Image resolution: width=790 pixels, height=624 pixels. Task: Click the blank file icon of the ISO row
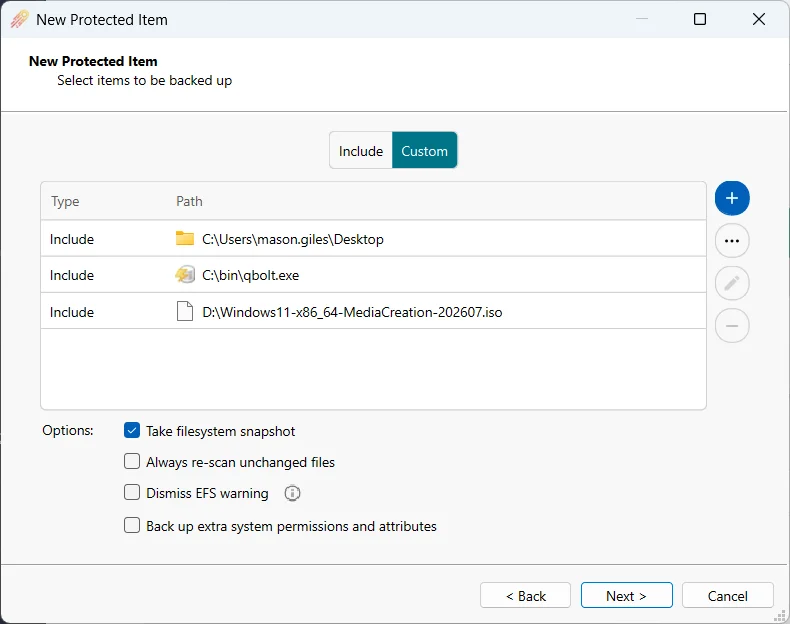pos(185,311)
